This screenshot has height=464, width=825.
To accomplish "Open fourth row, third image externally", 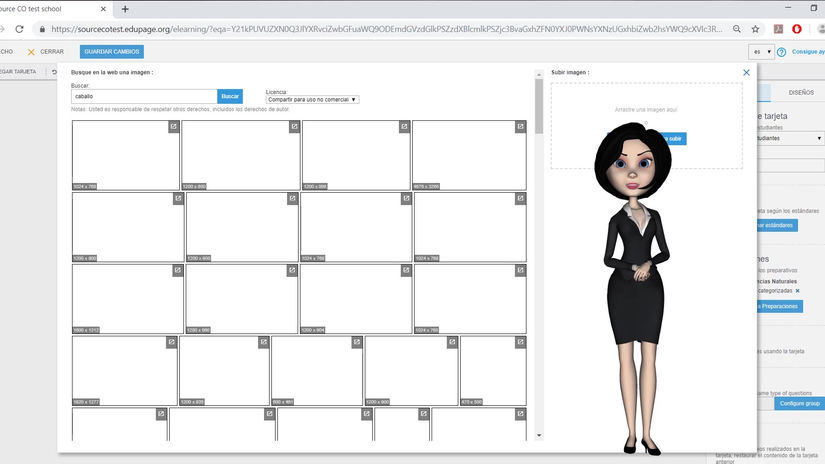I will (357, 342).
